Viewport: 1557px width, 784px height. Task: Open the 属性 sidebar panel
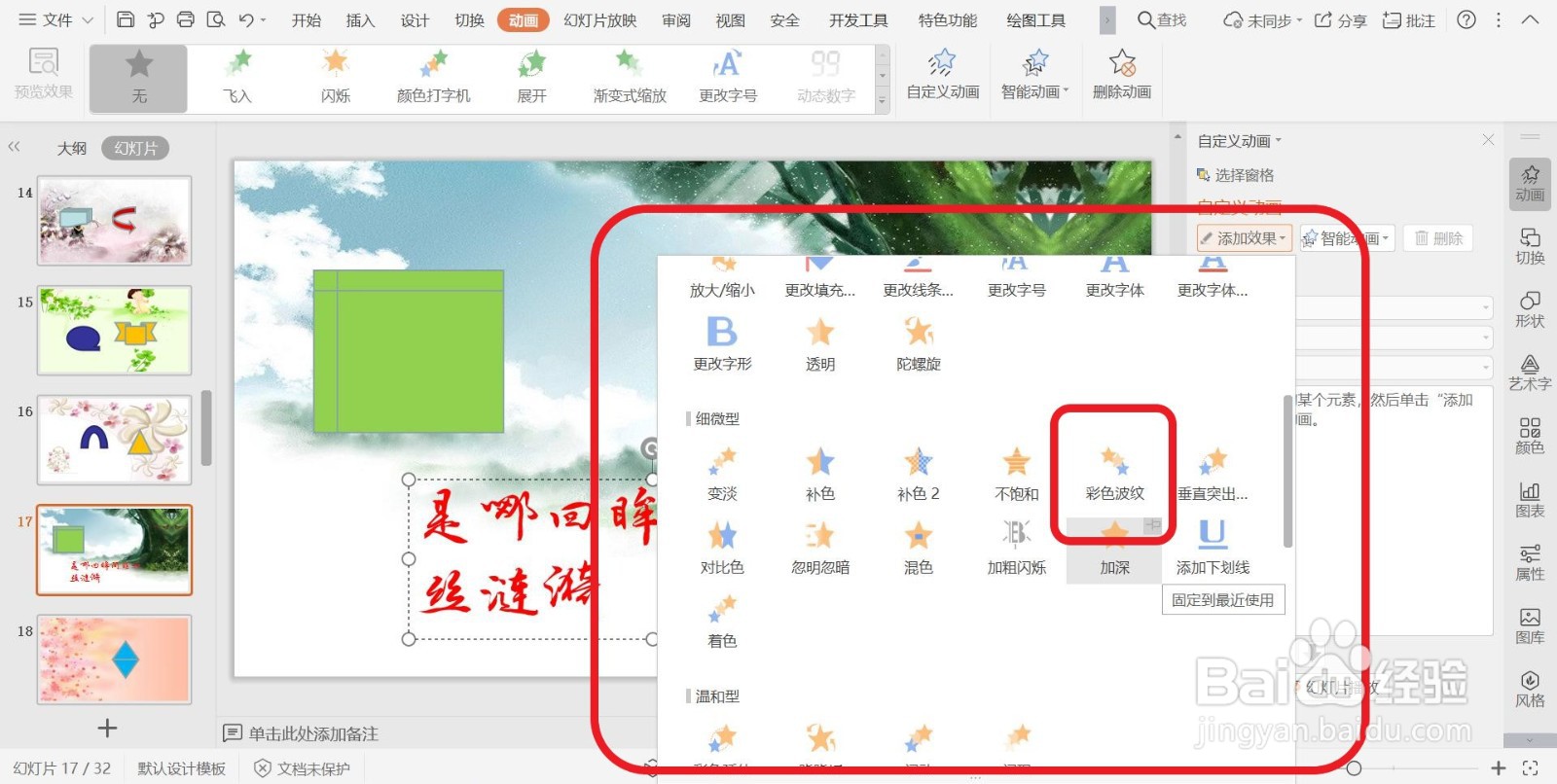(1530, 562)
